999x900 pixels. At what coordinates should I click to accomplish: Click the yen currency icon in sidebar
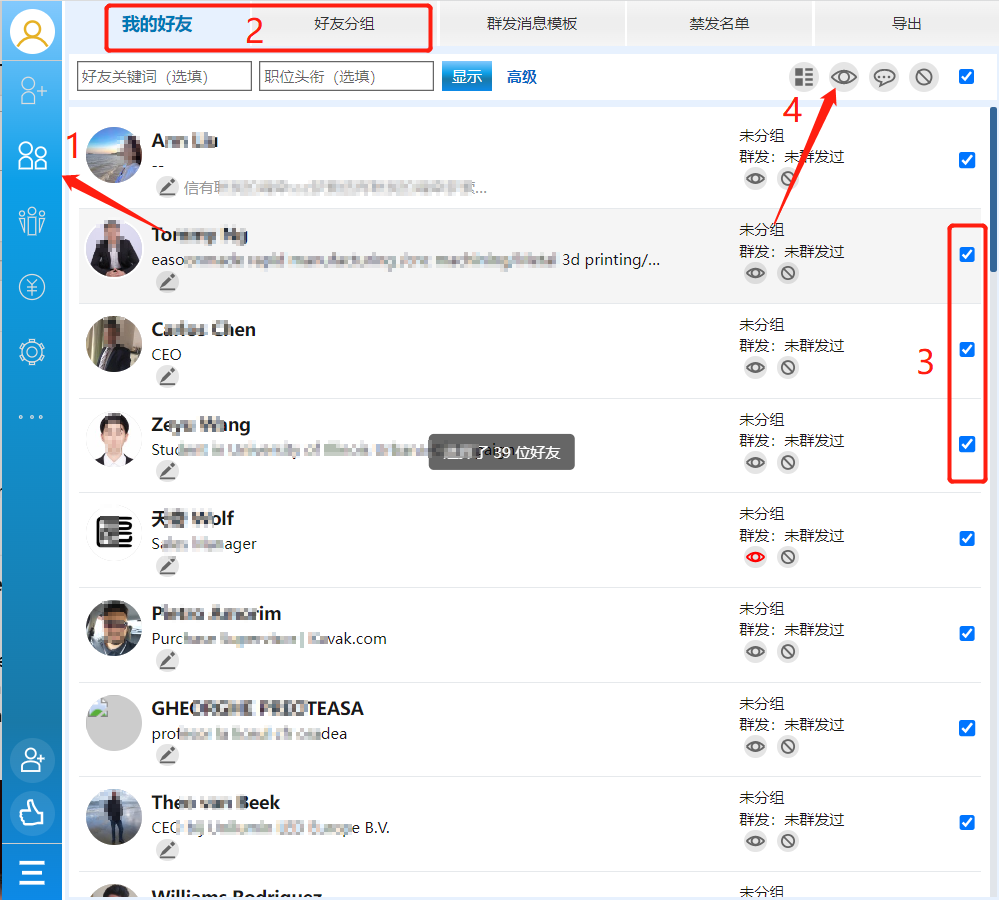tap(32, 288)
